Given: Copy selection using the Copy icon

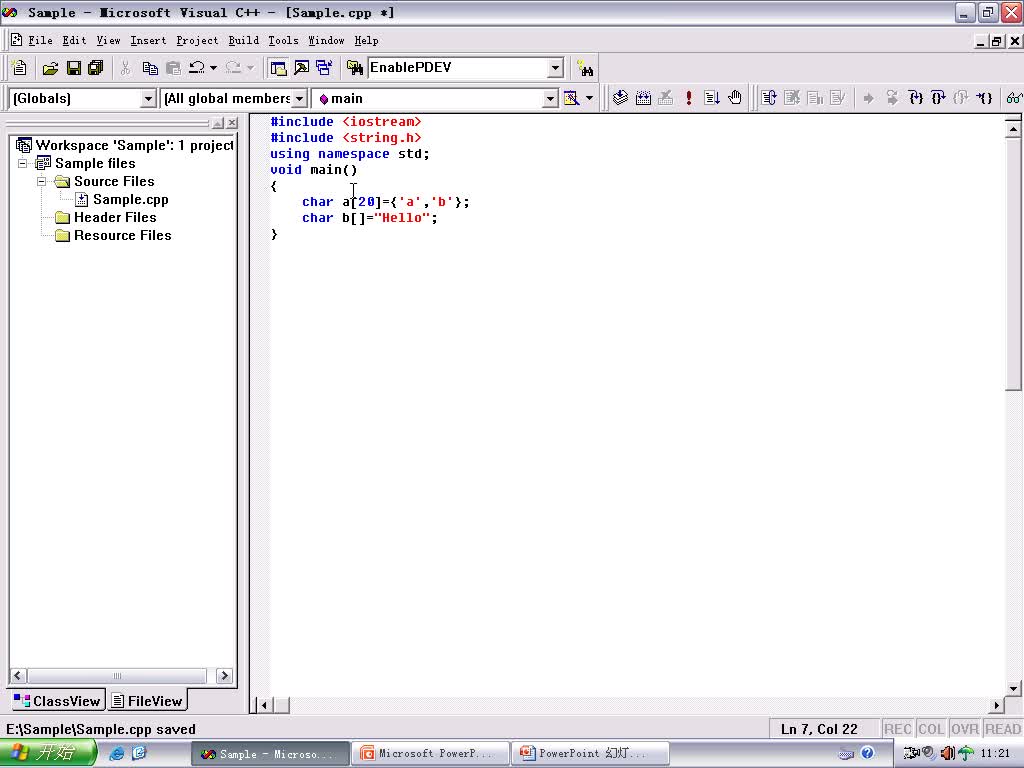Looking at the screenshot, I should (x=150, y=68).
